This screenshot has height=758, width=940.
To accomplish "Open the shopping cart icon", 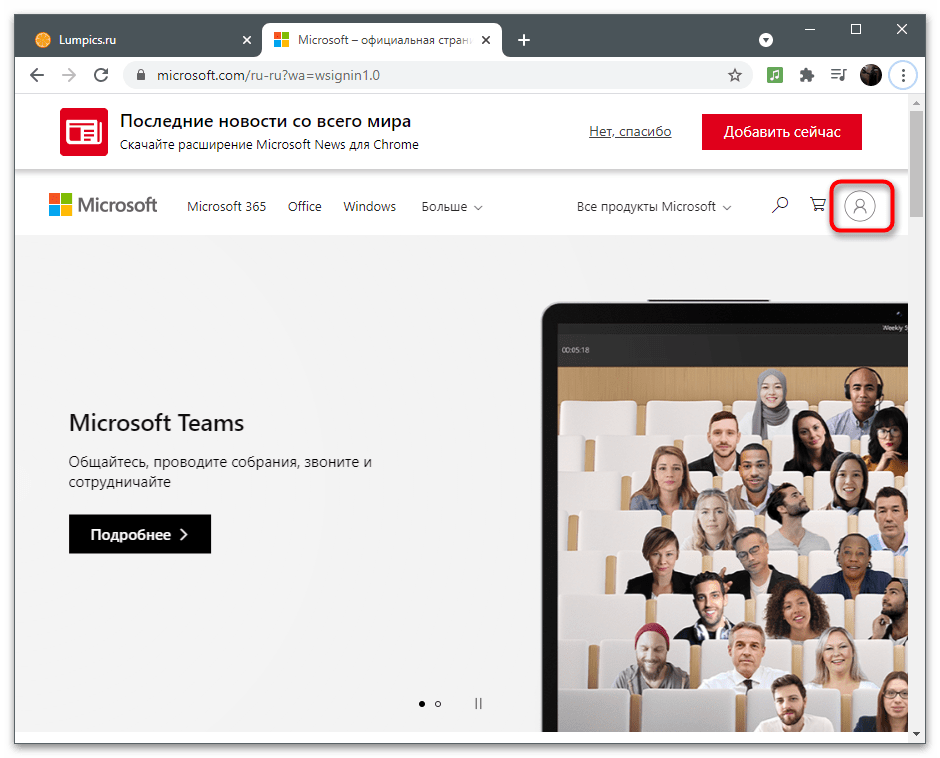I will click(818, 204).
